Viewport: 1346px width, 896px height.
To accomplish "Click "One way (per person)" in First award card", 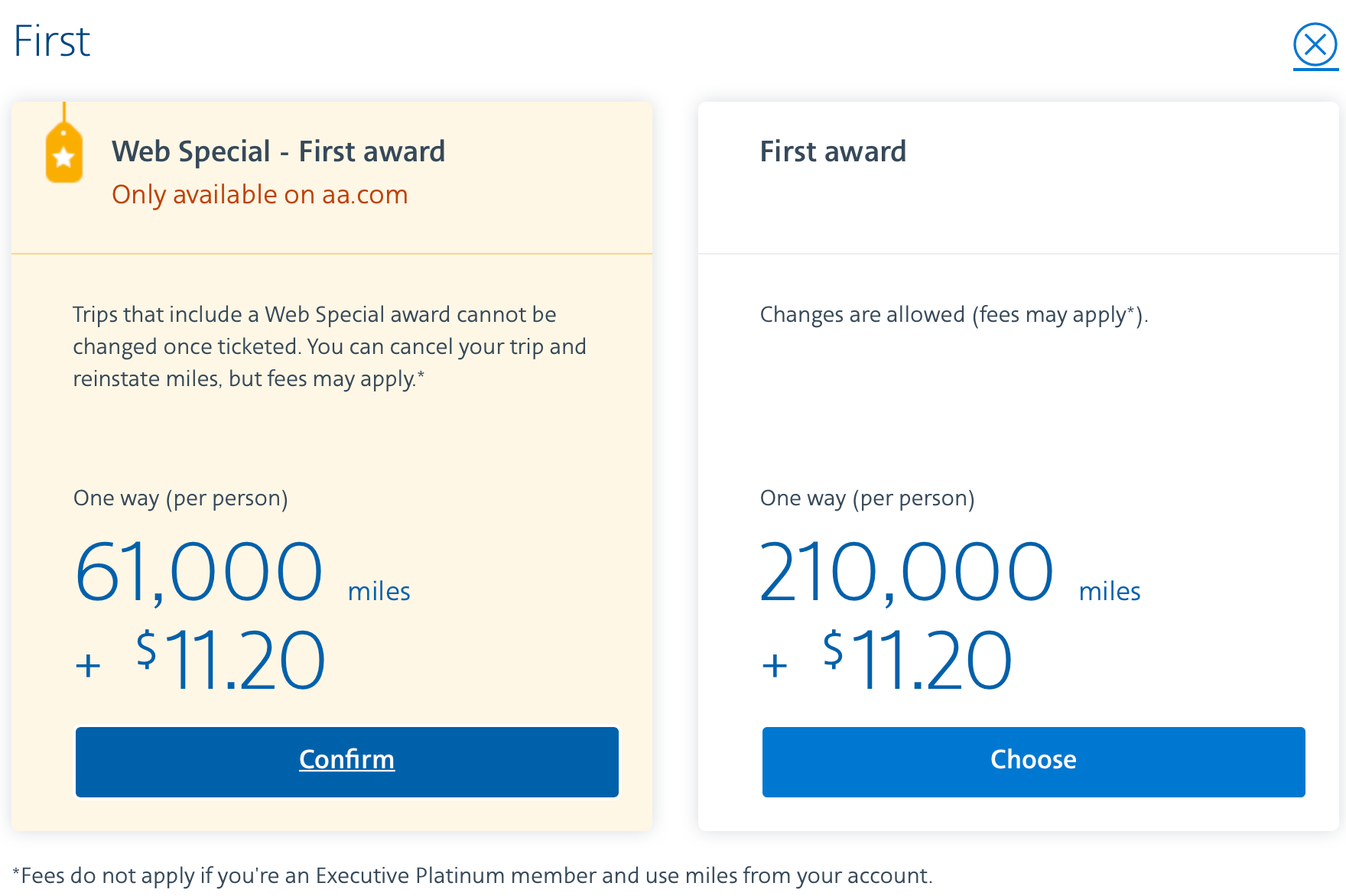I will click(867, 498).
